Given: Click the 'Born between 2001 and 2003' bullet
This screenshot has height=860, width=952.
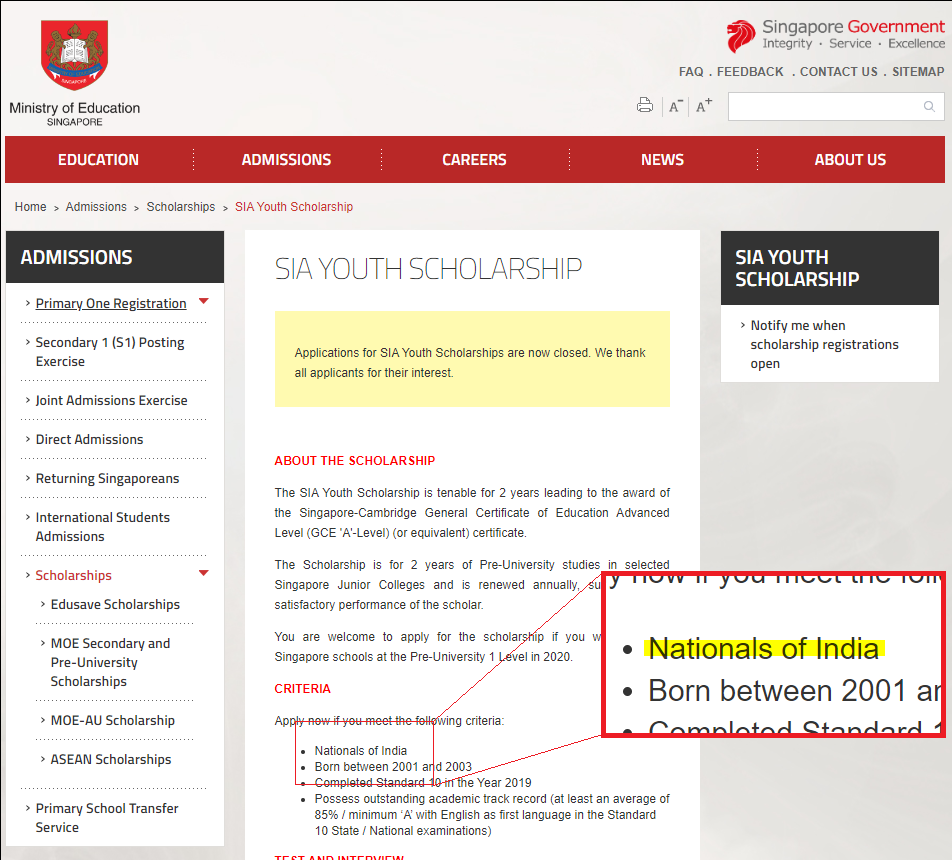Looking at the screenshot, I should point(393,766).
